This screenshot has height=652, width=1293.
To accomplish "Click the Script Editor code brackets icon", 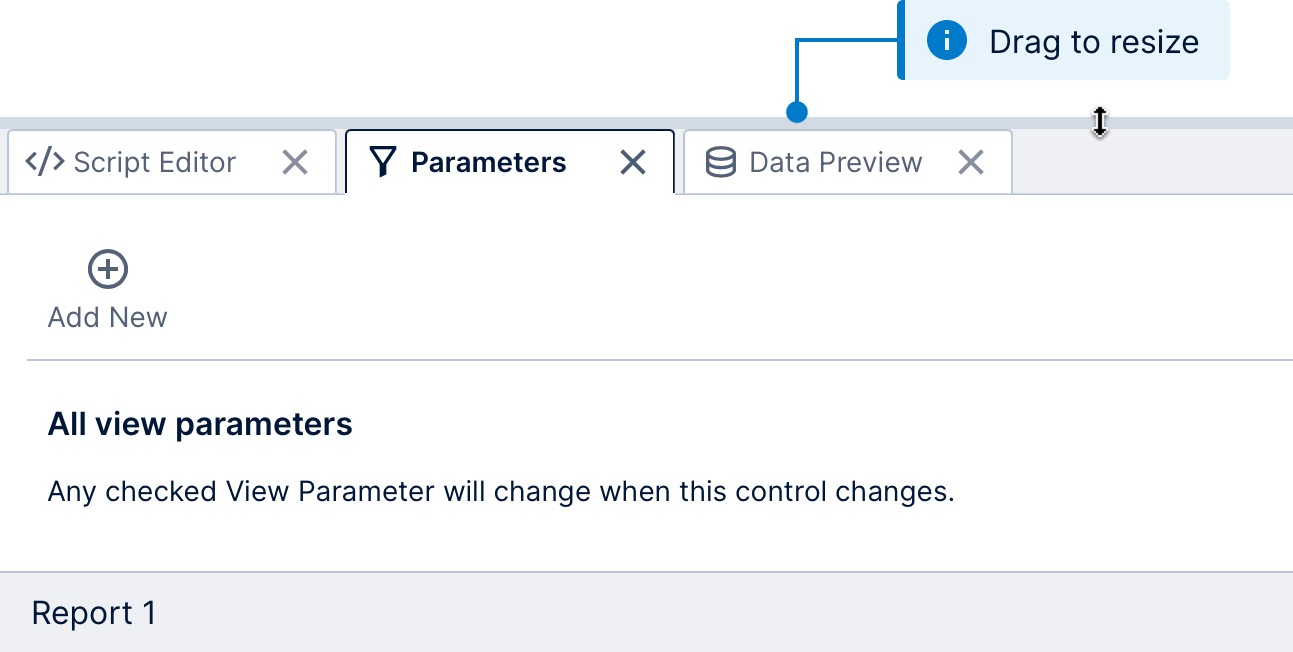I will [45, 162].
